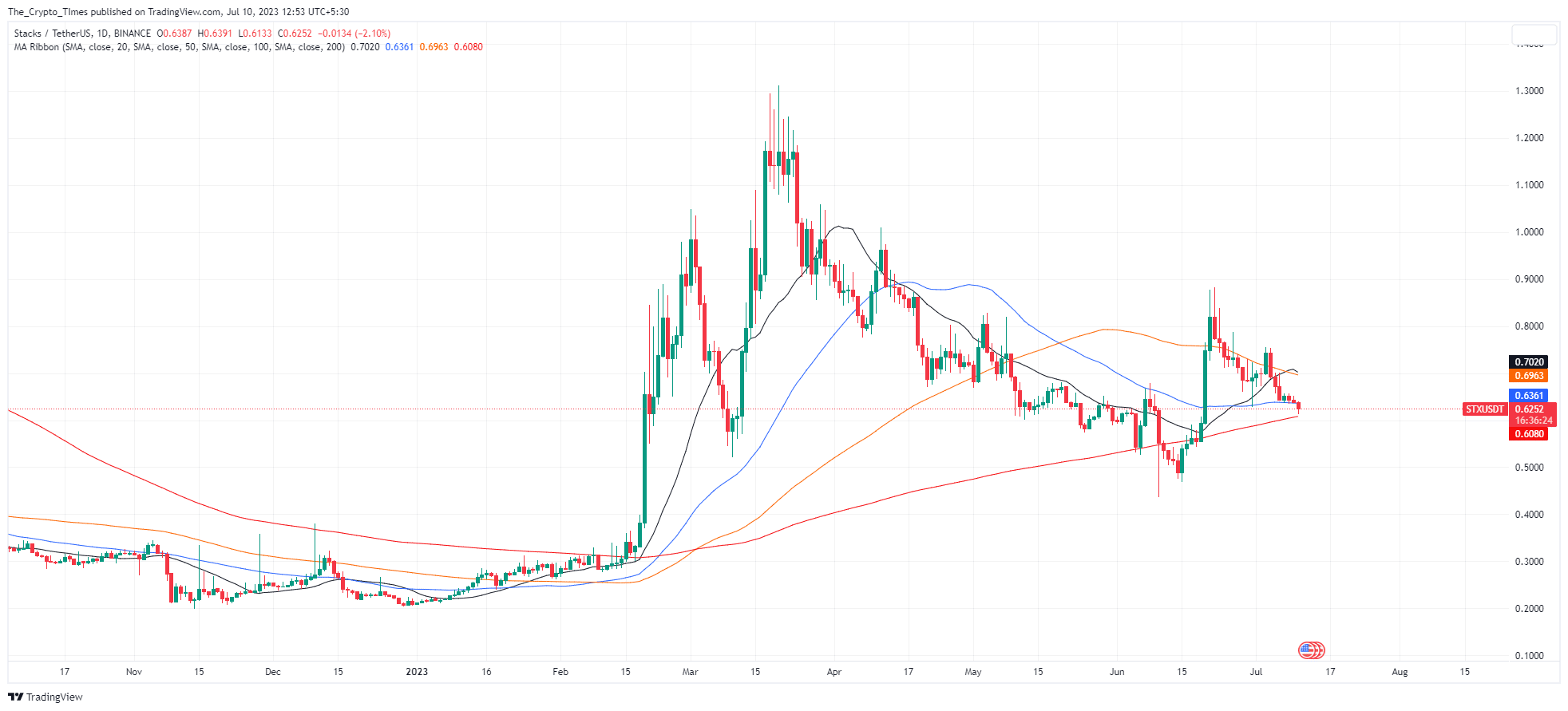The width and height of the screenshot is (1568, 711).
Task: Click the Nov label on time axis
Action: click(134, 672)
